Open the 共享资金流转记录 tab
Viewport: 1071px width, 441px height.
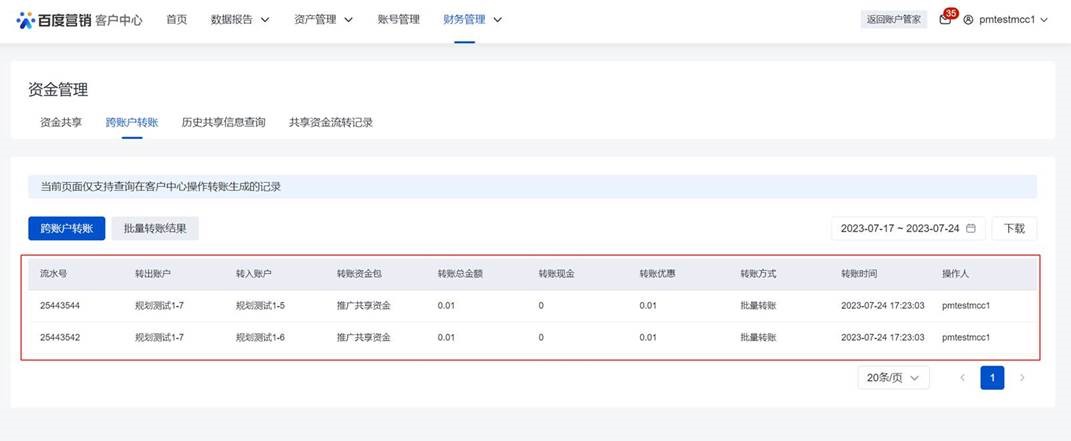[x=330, y=122]
